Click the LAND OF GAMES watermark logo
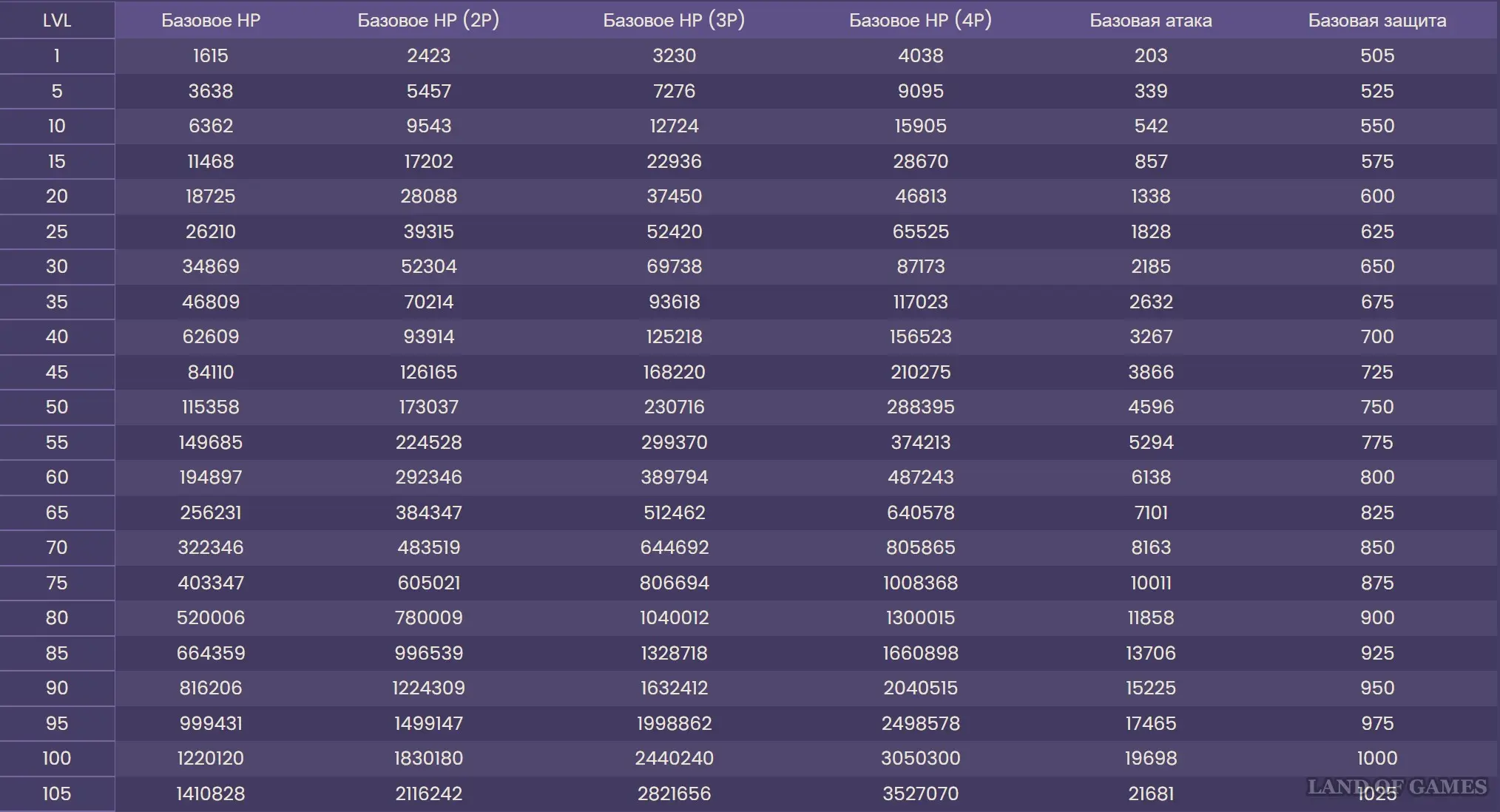 pos(1396,786)
